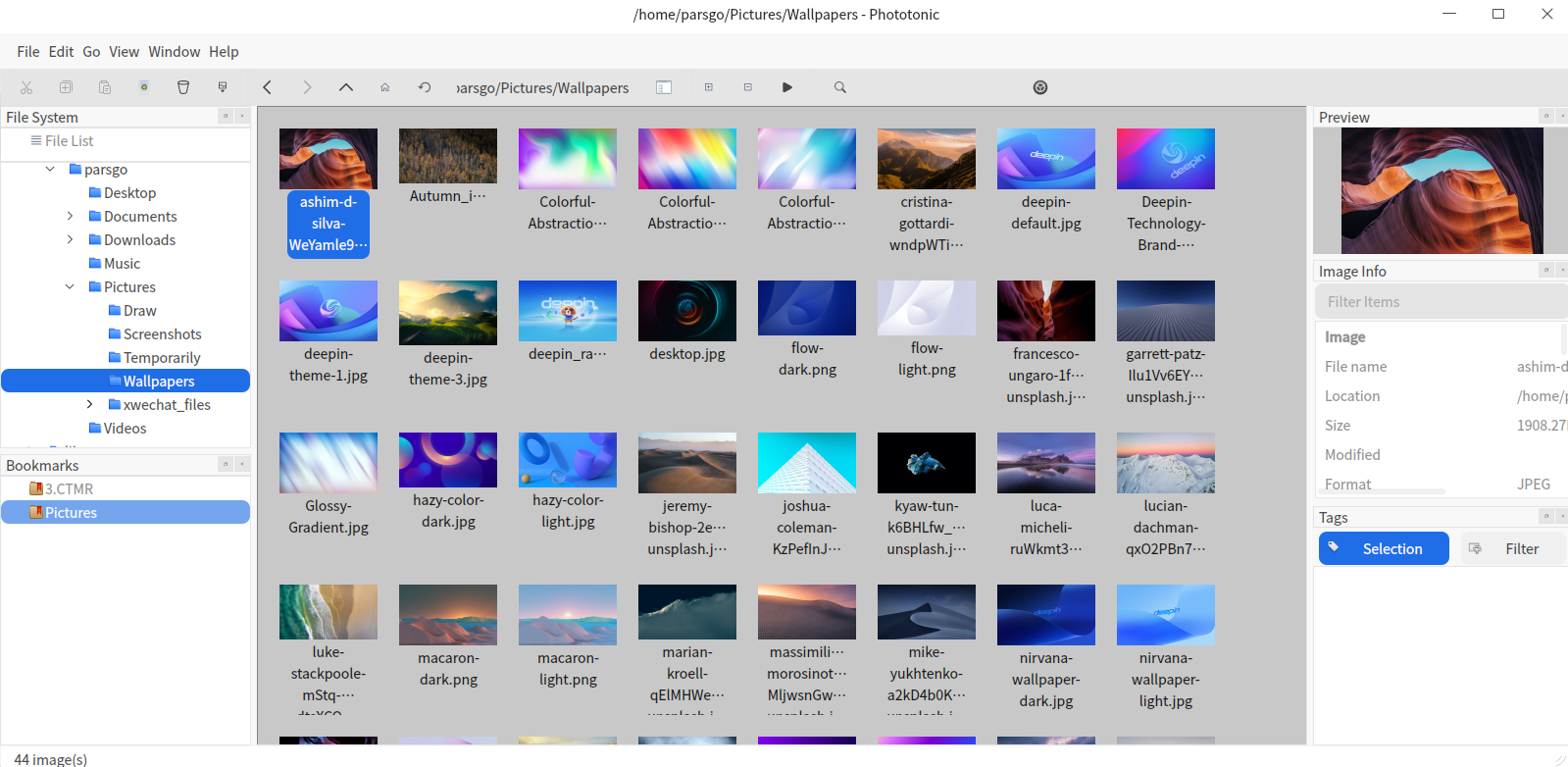Open the round settings icon in toolbar
Viewport: 1568px width, 767px height.
pos(1040,87)
